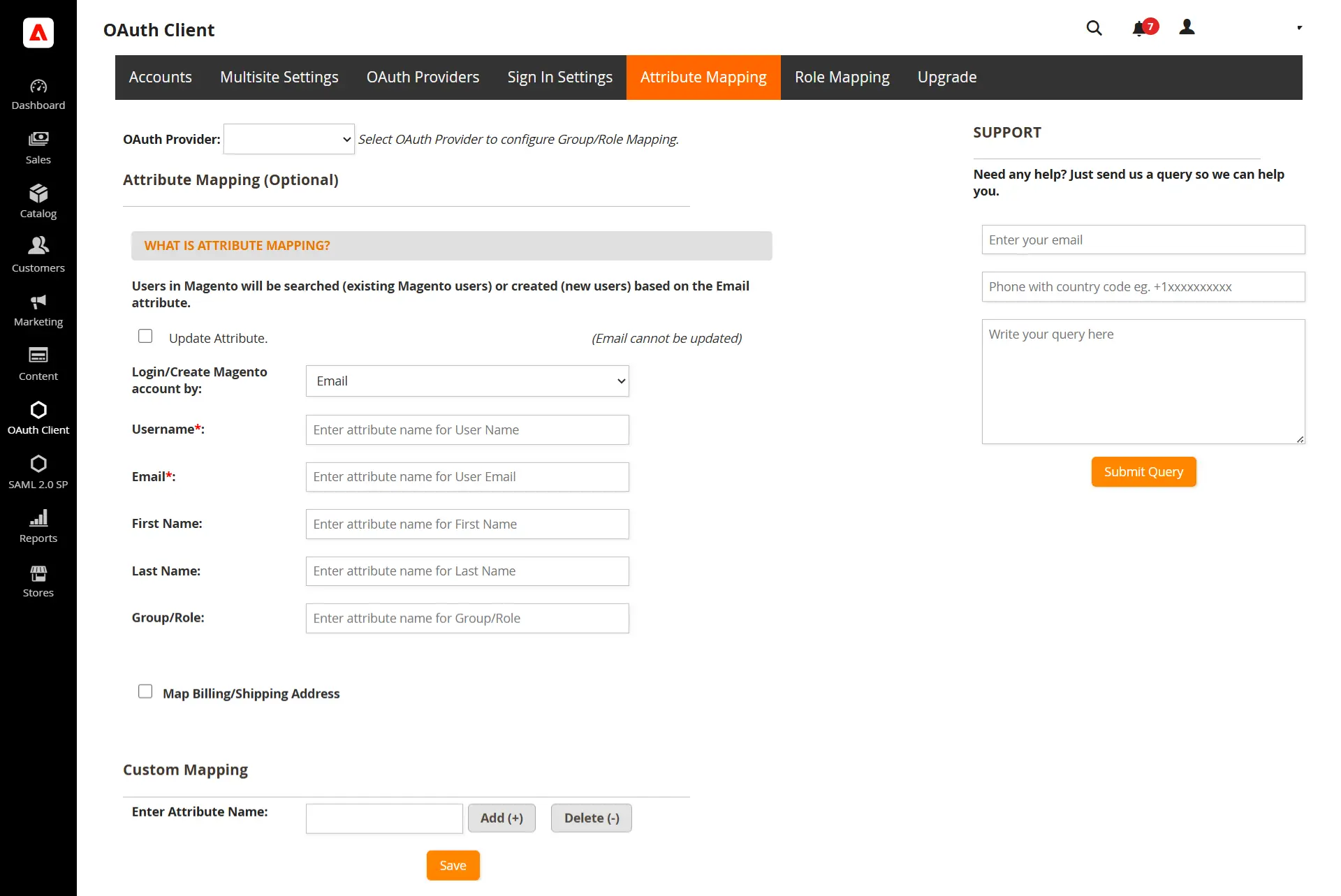Screen dimensions: 1341x896
Task: Expand the account dropdown arrow
Action: coord(1299,28)
